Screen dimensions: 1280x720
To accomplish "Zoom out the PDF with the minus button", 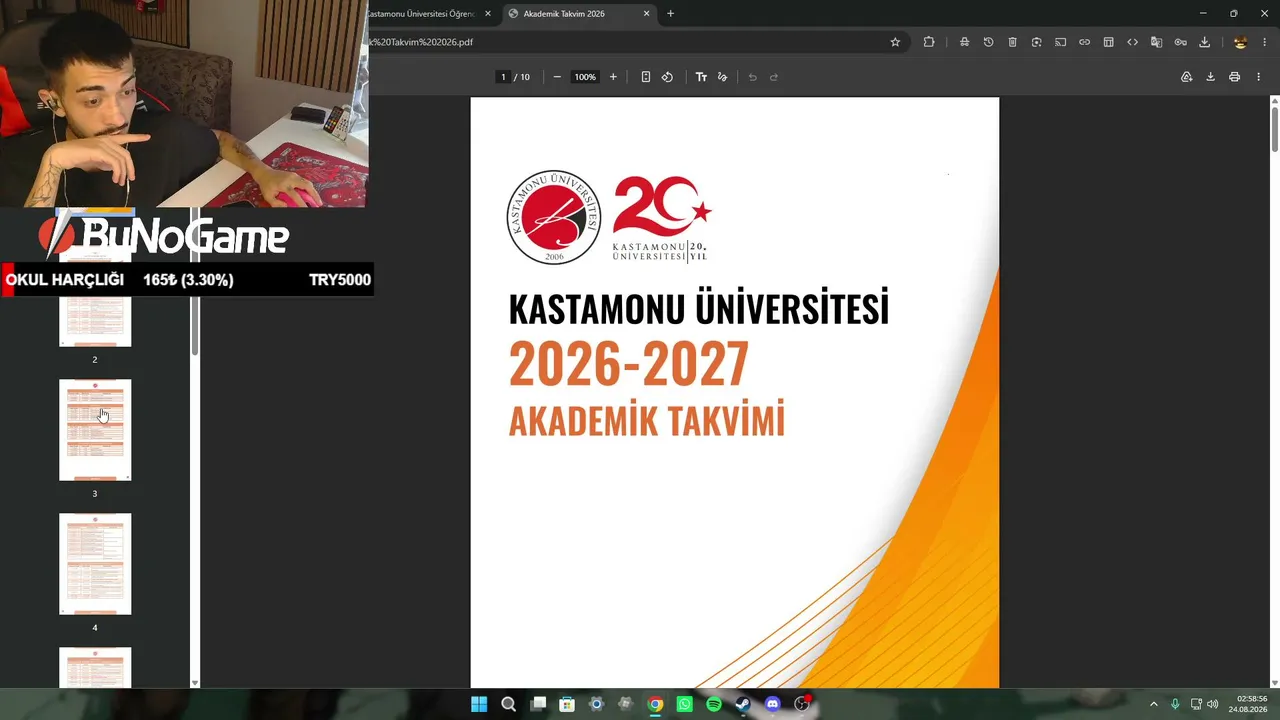I will (x=557, y=77).
